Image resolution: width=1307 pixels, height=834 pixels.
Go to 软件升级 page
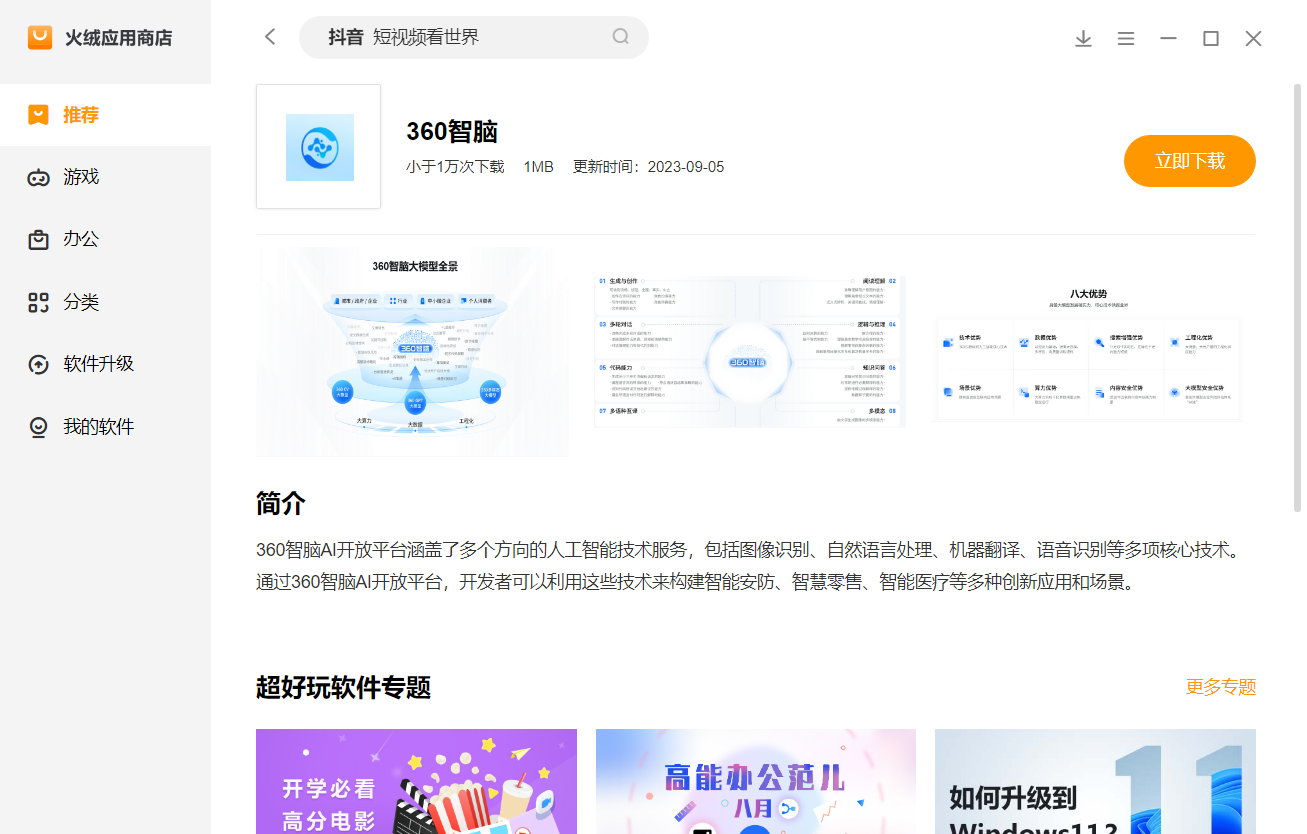tap(105, 365)
